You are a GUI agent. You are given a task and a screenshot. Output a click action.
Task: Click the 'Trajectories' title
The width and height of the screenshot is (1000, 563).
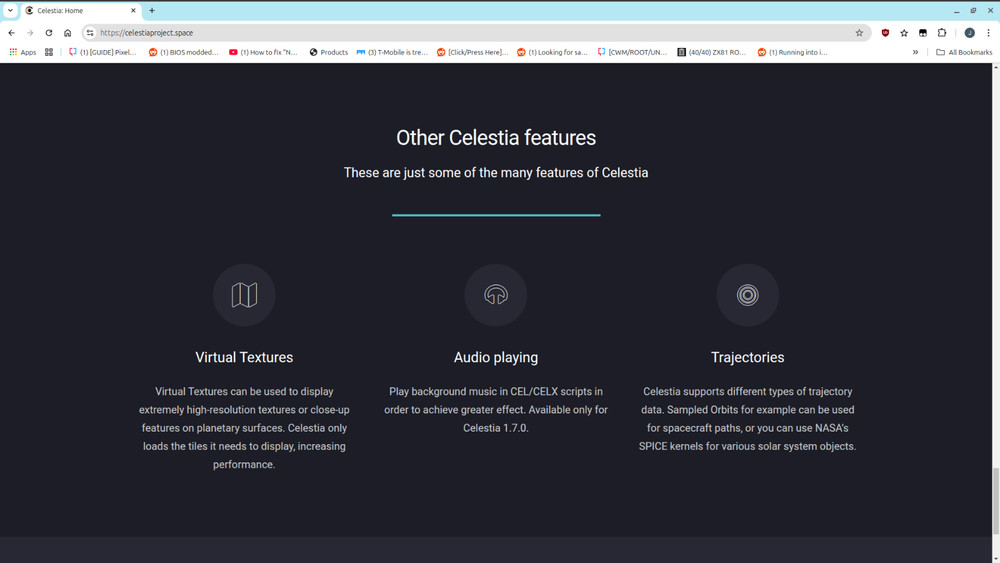tap(747, 357)
